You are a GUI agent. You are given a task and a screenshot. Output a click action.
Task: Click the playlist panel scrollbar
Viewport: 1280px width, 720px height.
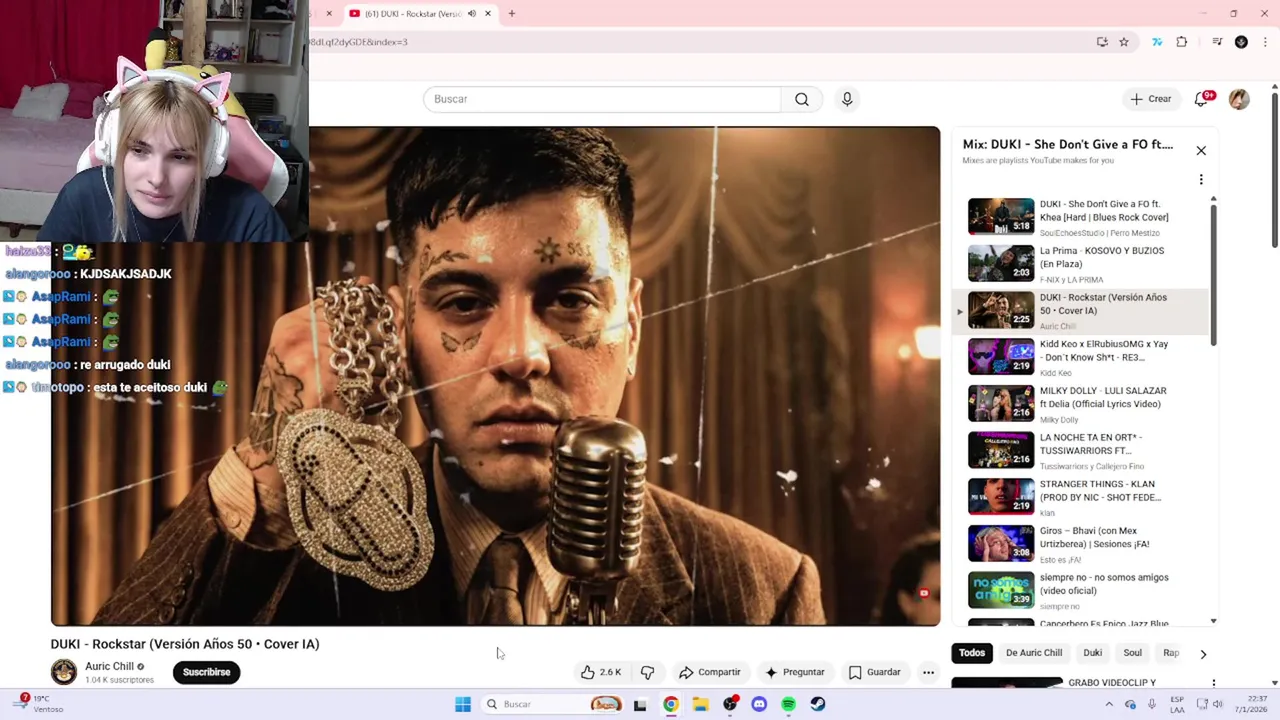point(1214,275)
